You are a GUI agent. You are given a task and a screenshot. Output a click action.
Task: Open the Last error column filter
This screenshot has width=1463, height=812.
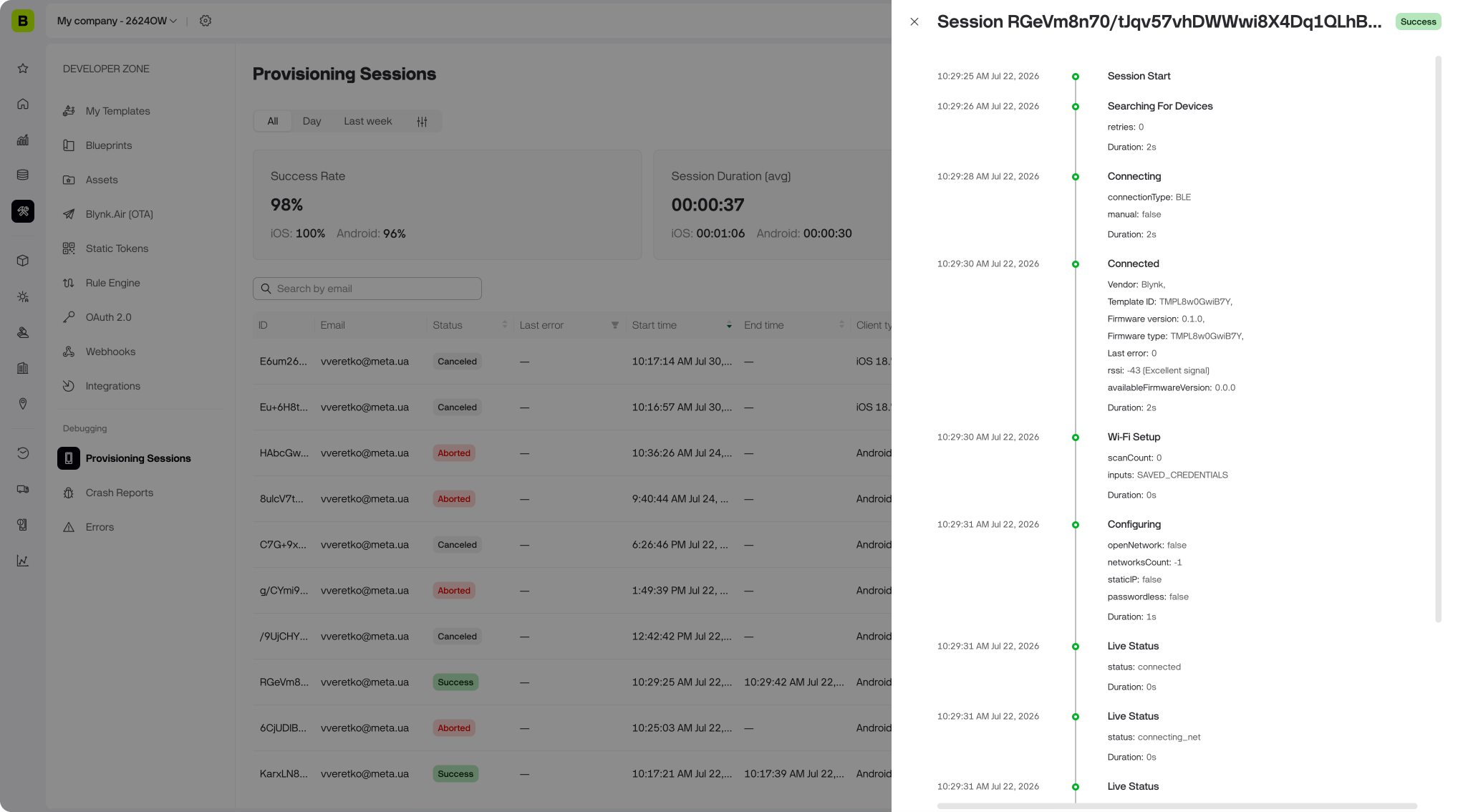coord(615,325)
